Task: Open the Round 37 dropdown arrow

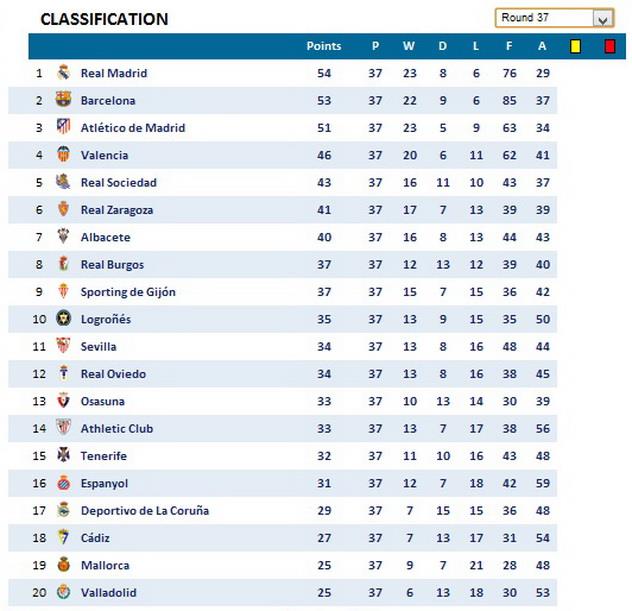Action: click(602, 19)
